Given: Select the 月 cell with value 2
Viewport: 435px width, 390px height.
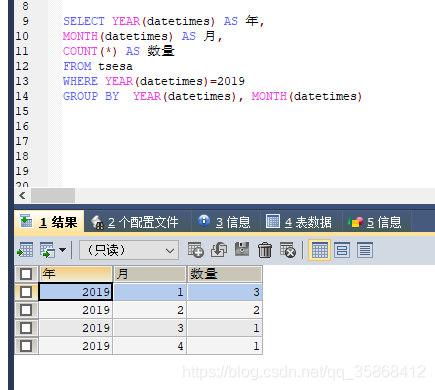Looking at the screenshot, I should [x=150, y=310].
